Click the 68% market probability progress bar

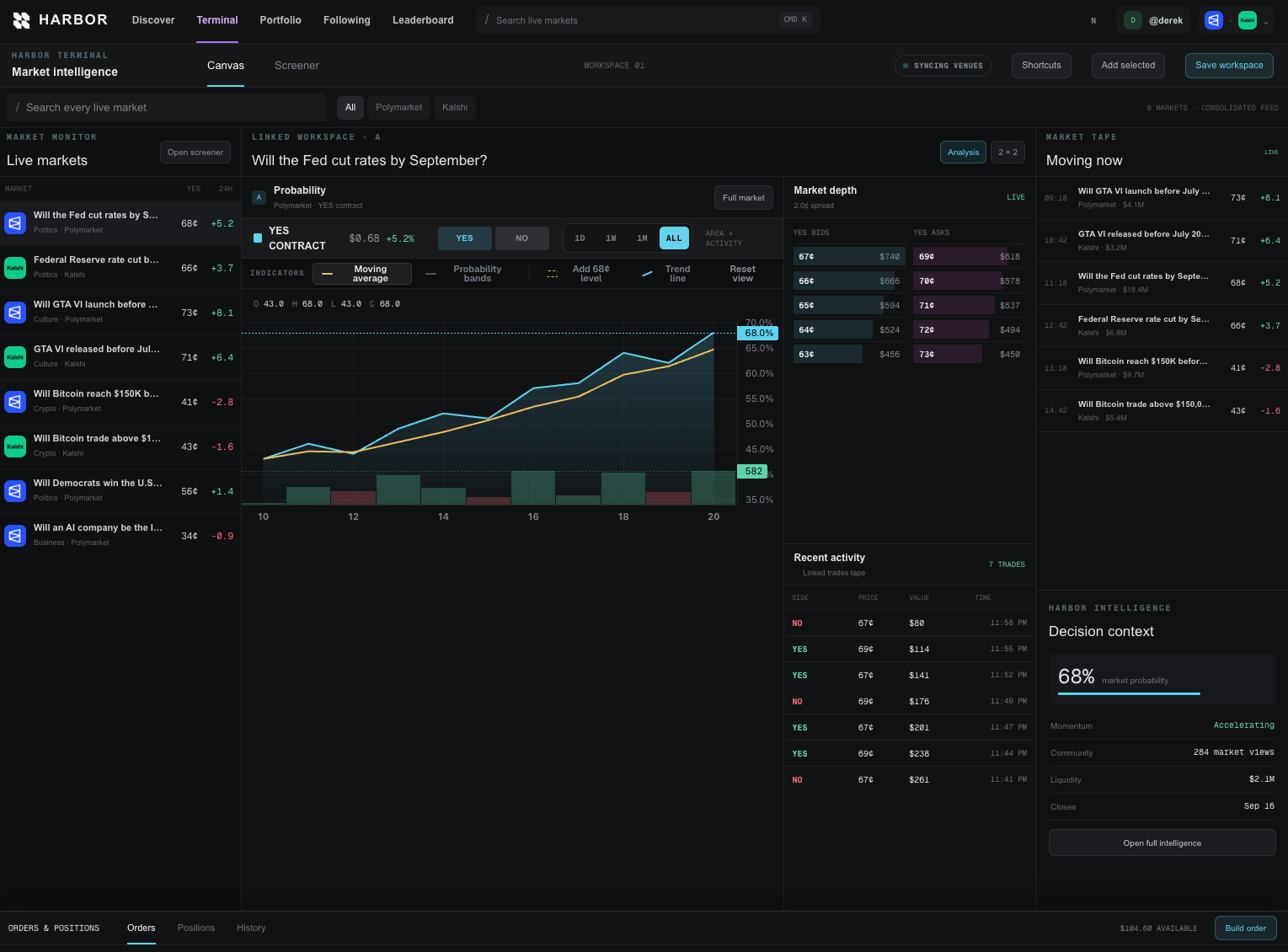(1129, 693)
